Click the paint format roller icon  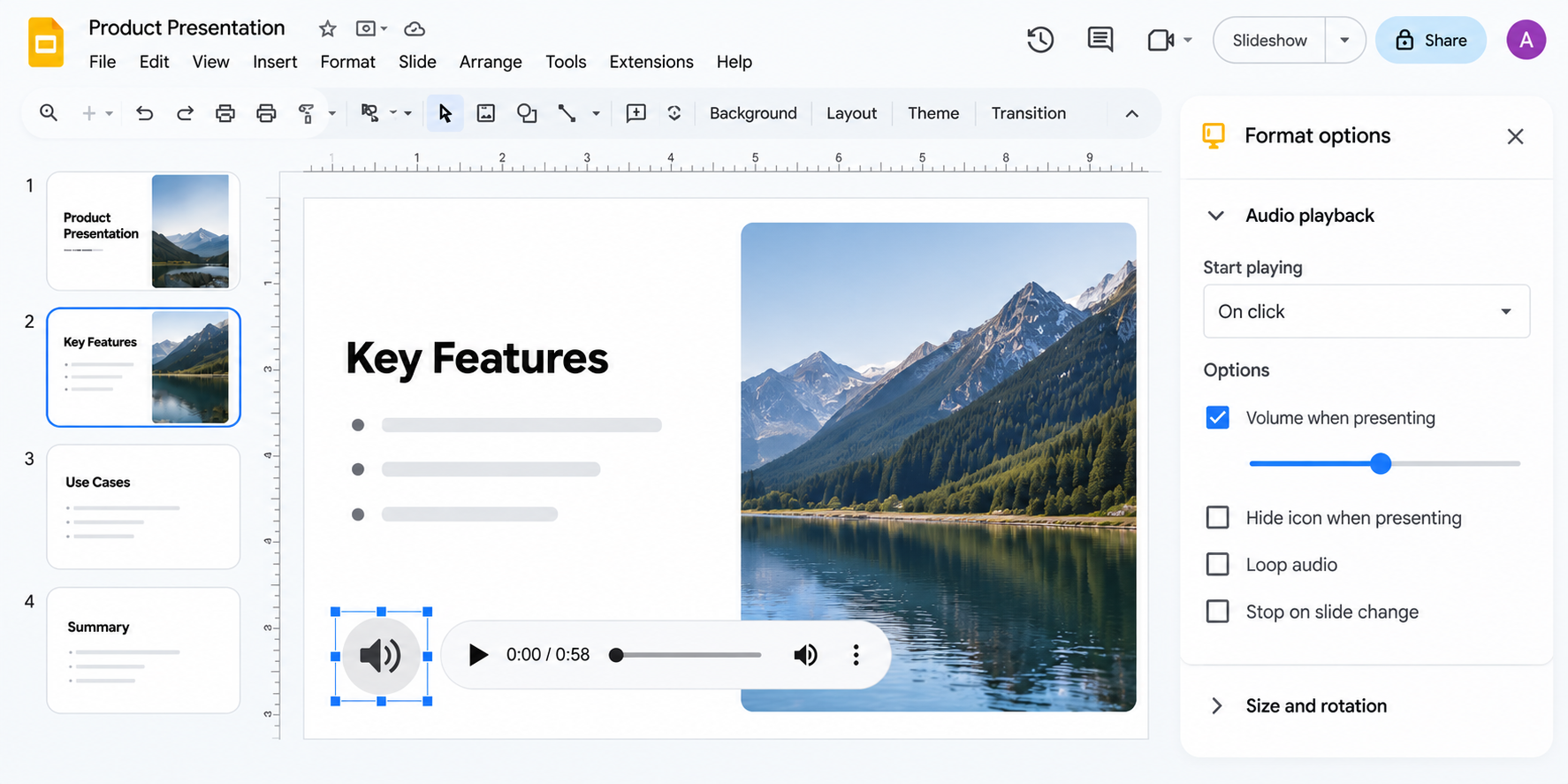[x=307, y=113]
